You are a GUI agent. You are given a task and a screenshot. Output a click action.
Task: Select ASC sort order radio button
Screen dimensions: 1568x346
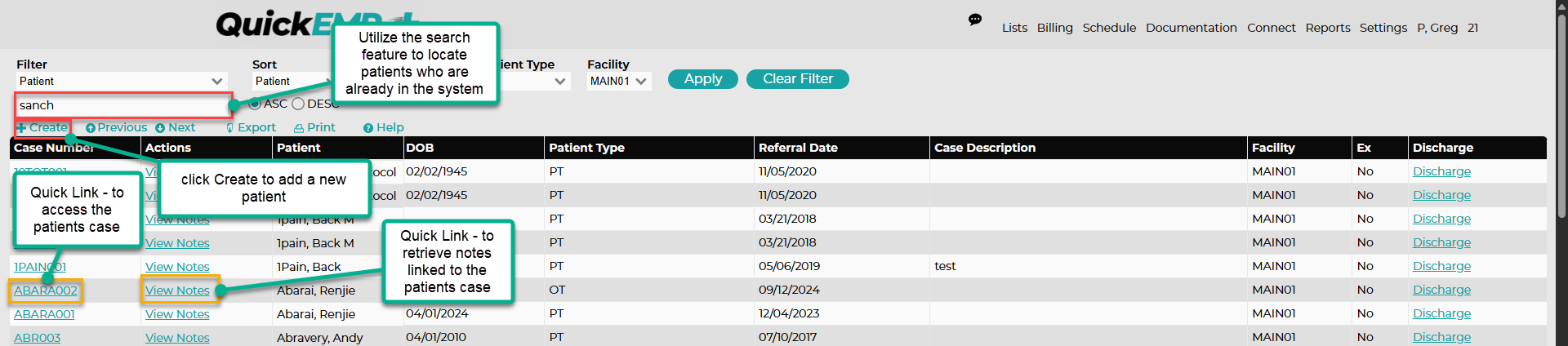(256, 104)
